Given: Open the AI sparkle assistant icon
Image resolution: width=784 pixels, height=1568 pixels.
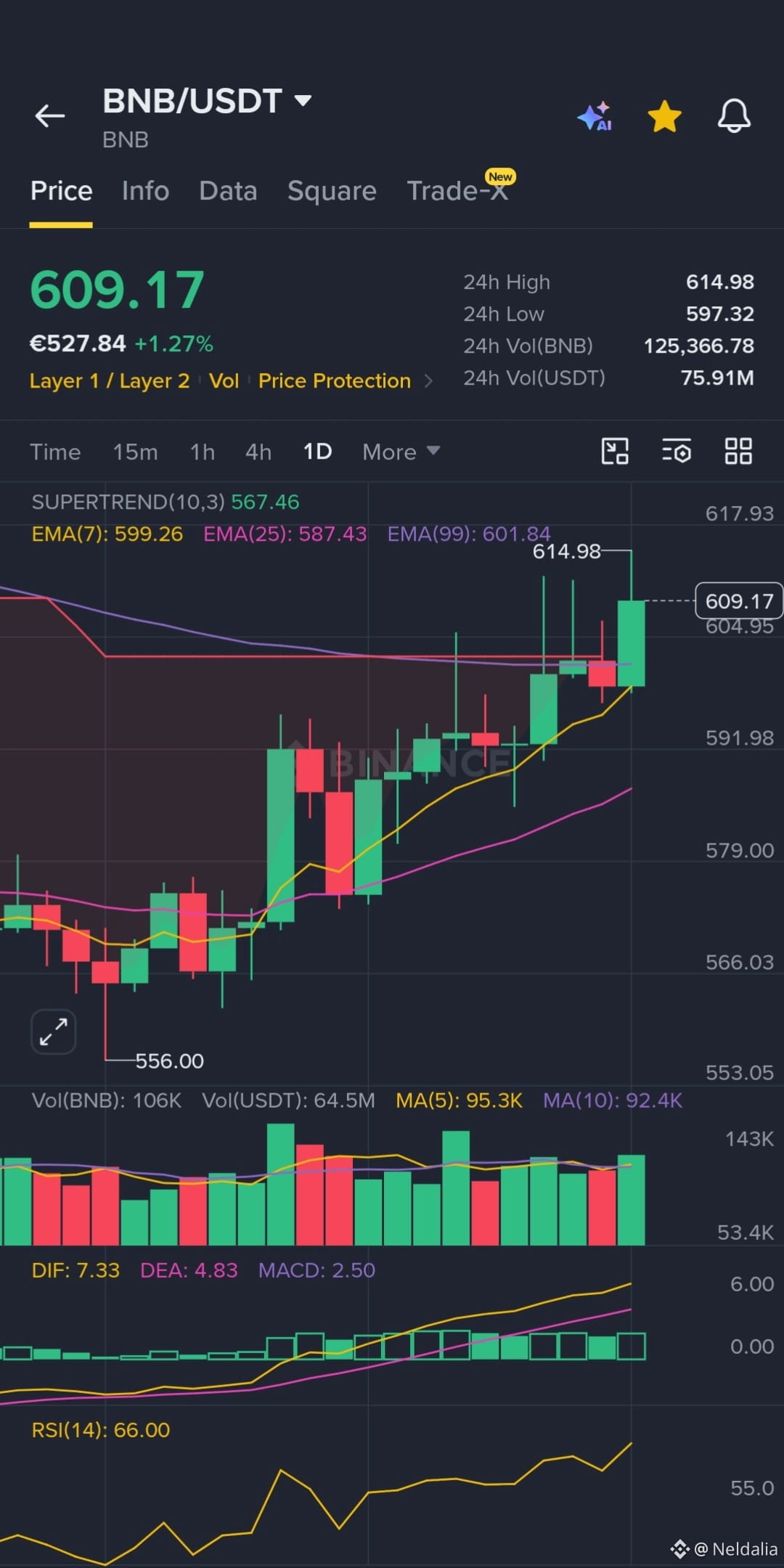Looking at the screenshot, I should pos(595,116).
